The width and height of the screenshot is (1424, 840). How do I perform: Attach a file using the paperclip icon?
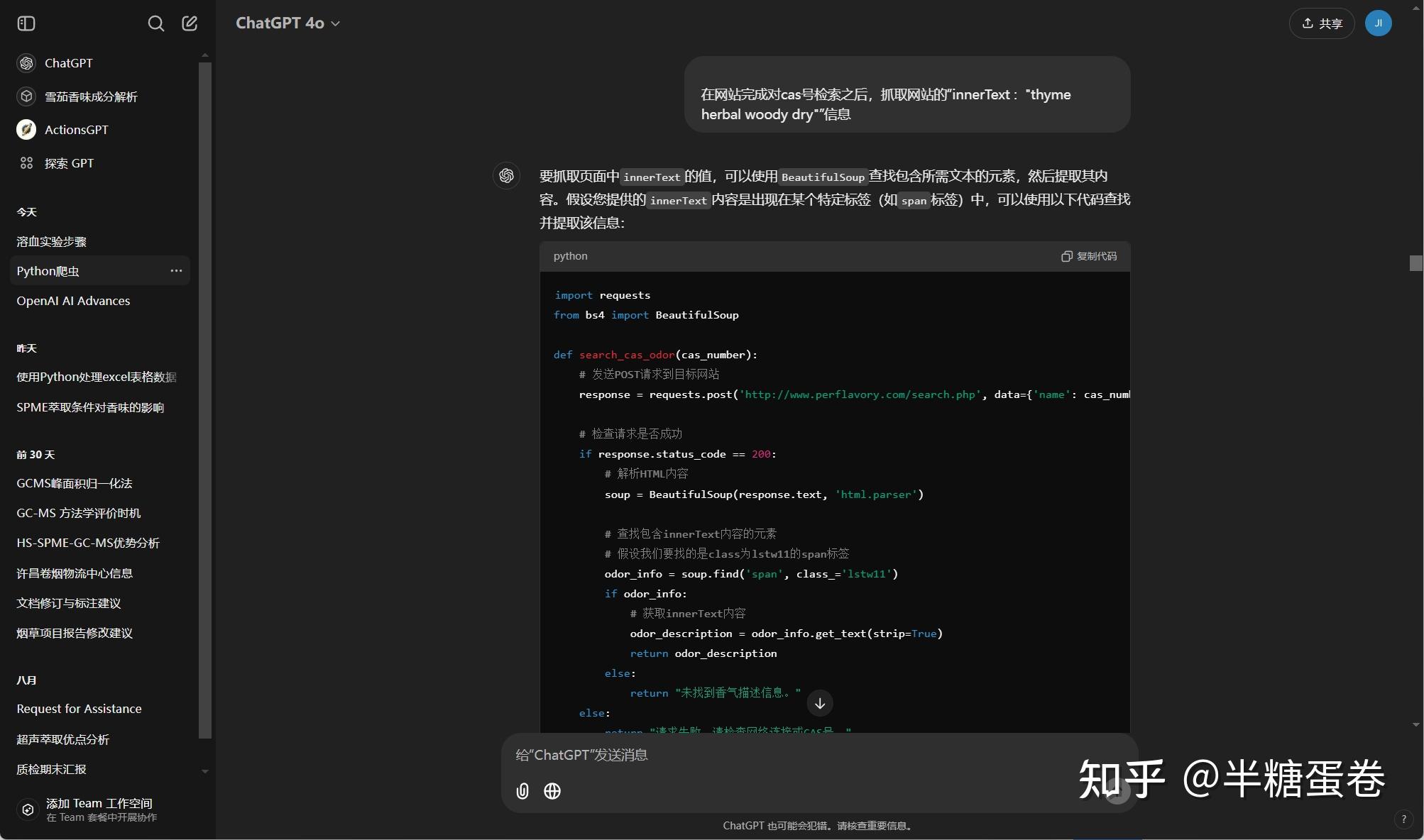(522, 791)
